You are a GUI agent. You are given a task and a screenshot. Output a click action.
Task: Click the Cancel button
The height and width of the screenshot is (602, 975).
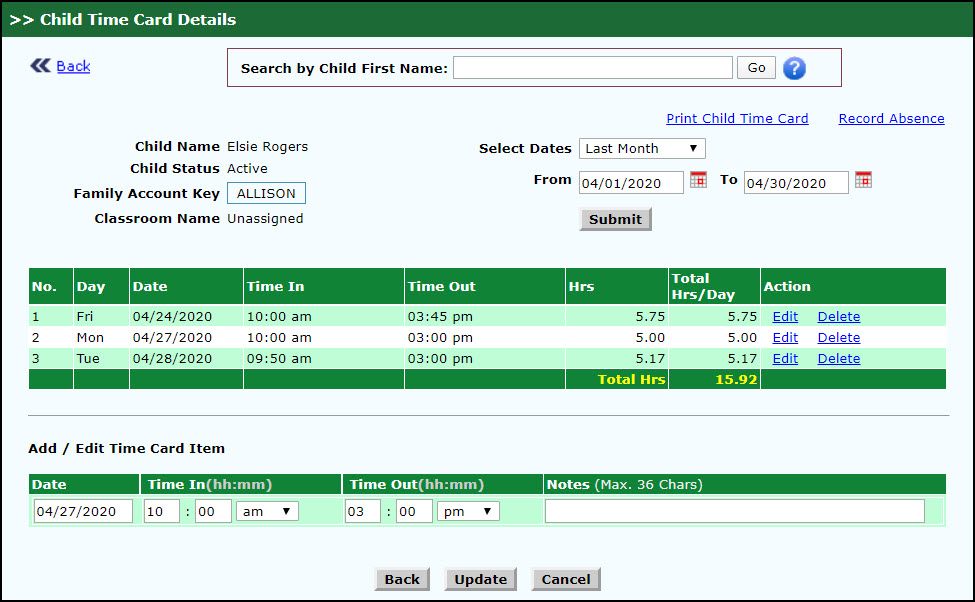[x=566, y=580]
